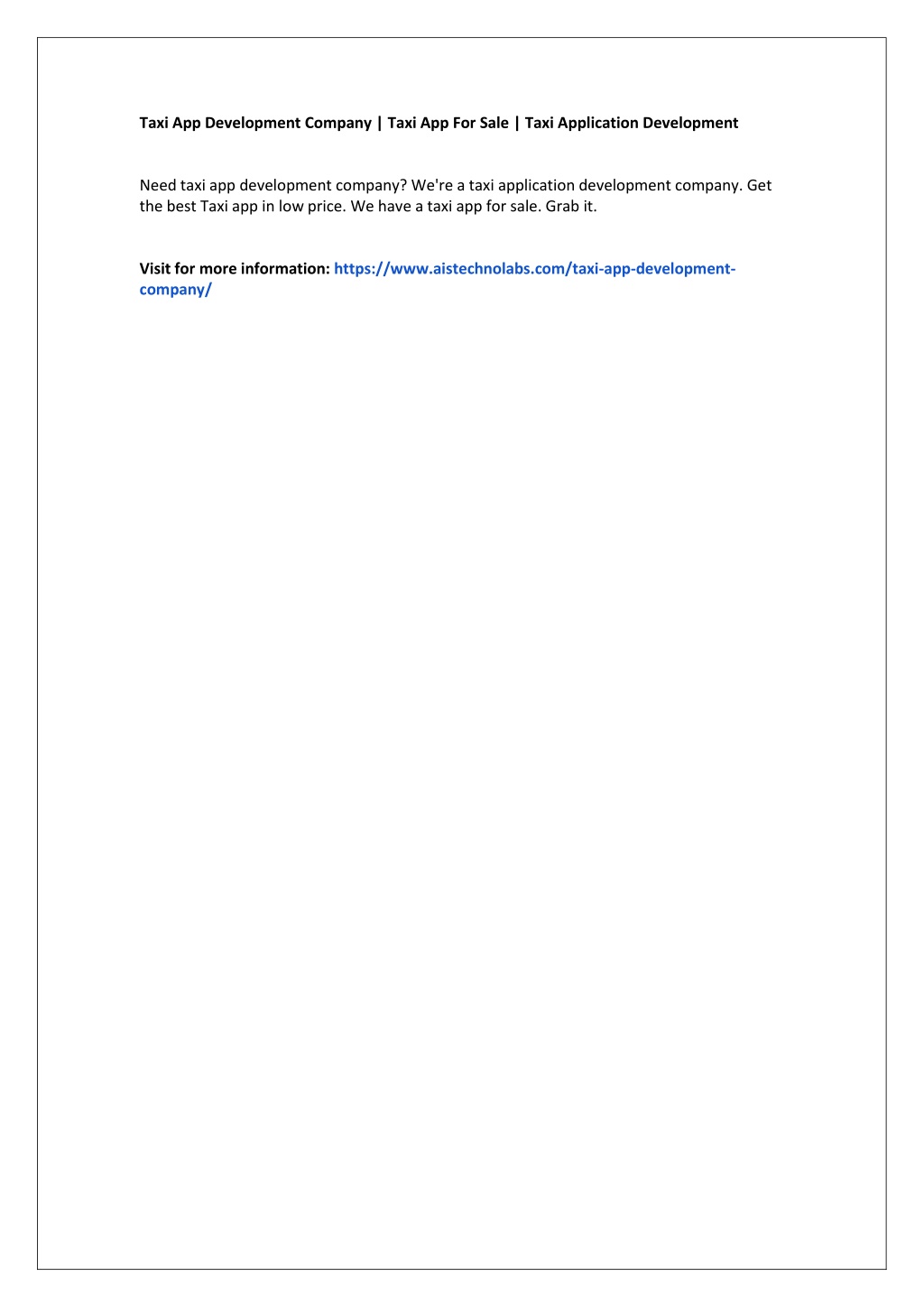This screenshot has width=924, height=1307.
Task: Click the first pipe separator in the heading
Action: click(x=380, y=123)
